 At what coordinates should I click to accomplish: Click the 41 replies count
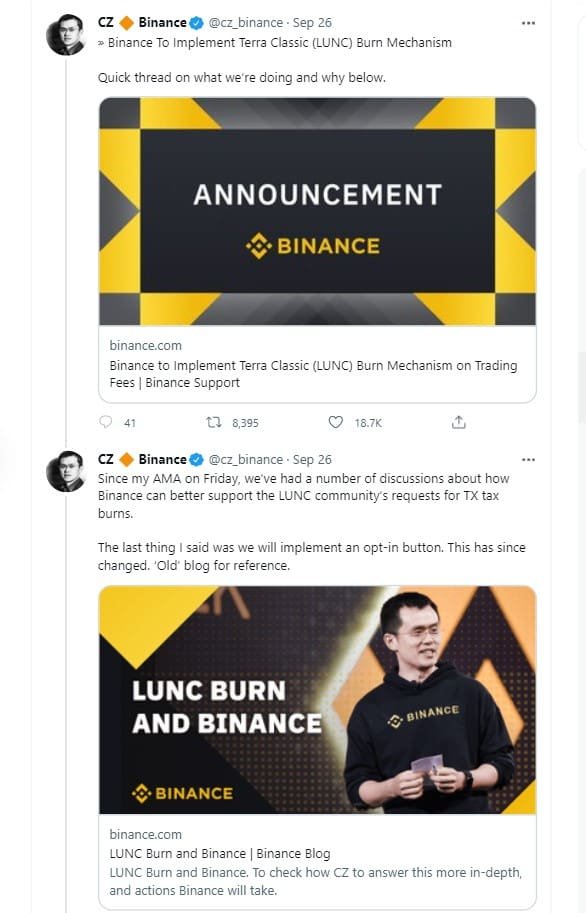pos(128,422)
